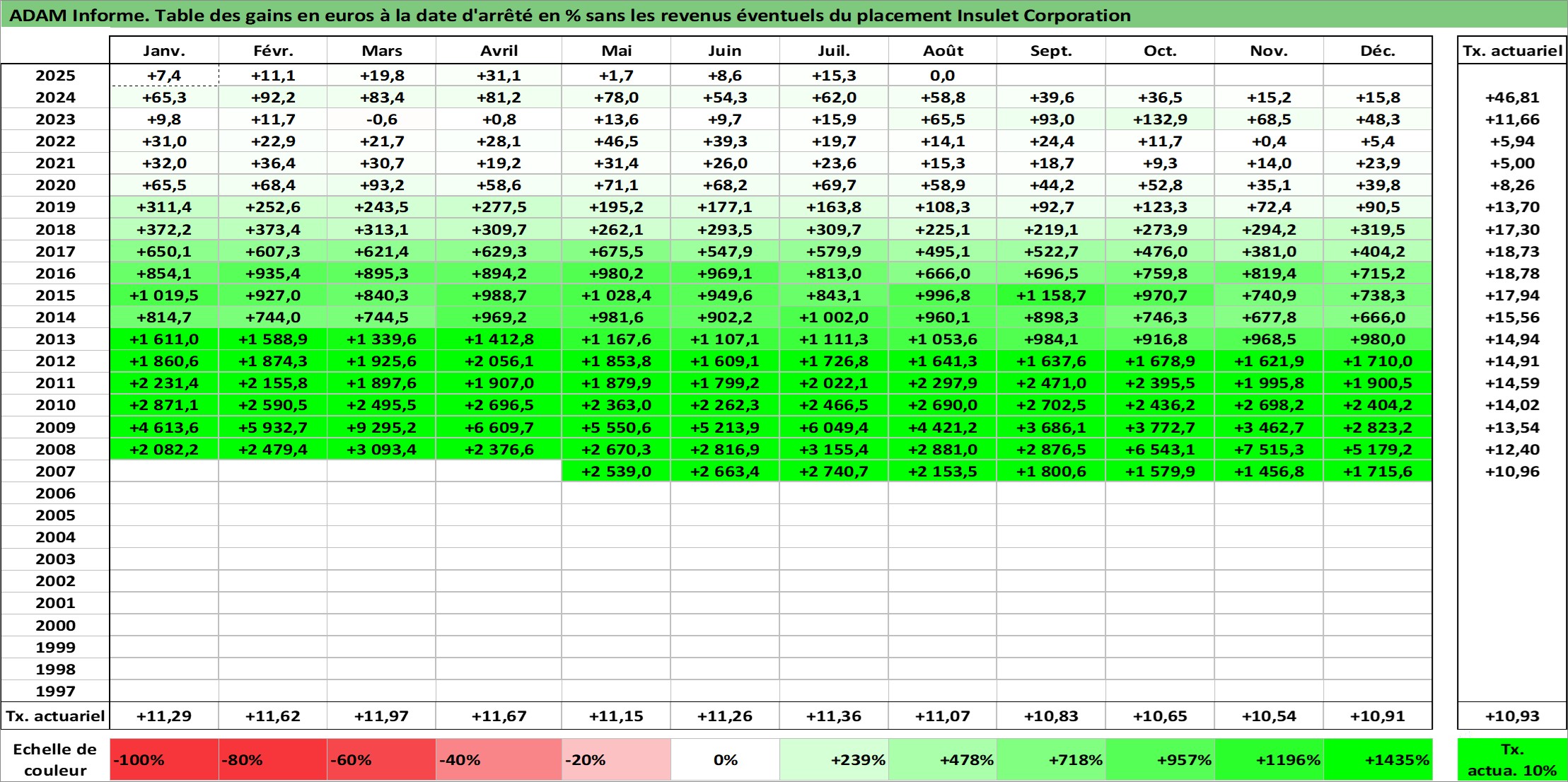Screen dimensions: 1568x782
Task: Click the -100% red color scale swatch
Action: 164,760
